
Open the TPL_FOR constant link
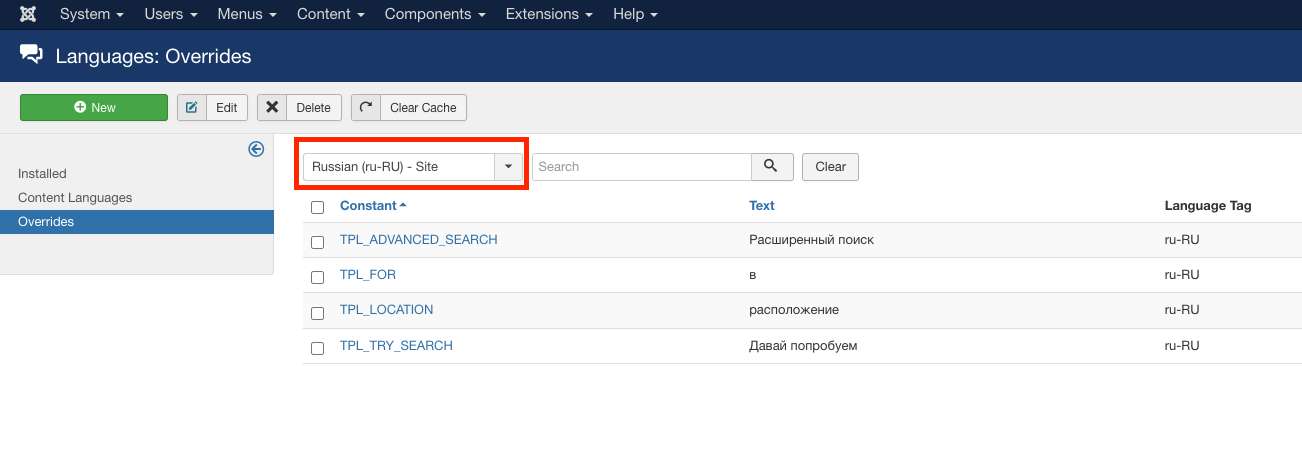tap(368, 275)
